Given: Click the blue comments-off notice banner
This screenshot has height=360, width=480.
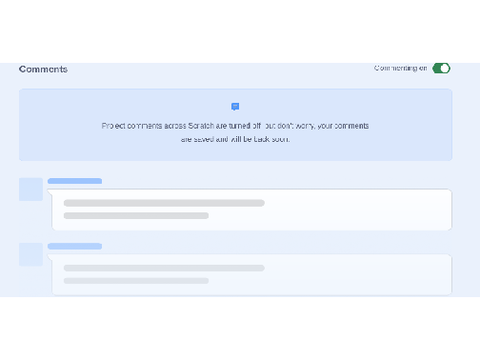Looking at the screenshot, I should 236,125.
